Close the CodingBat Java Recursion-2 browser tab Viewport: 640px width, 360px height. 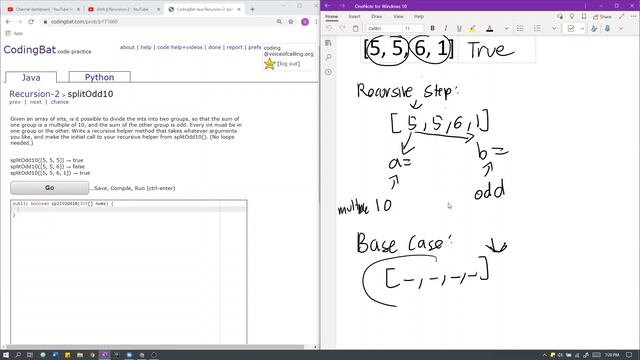(239, 9)
